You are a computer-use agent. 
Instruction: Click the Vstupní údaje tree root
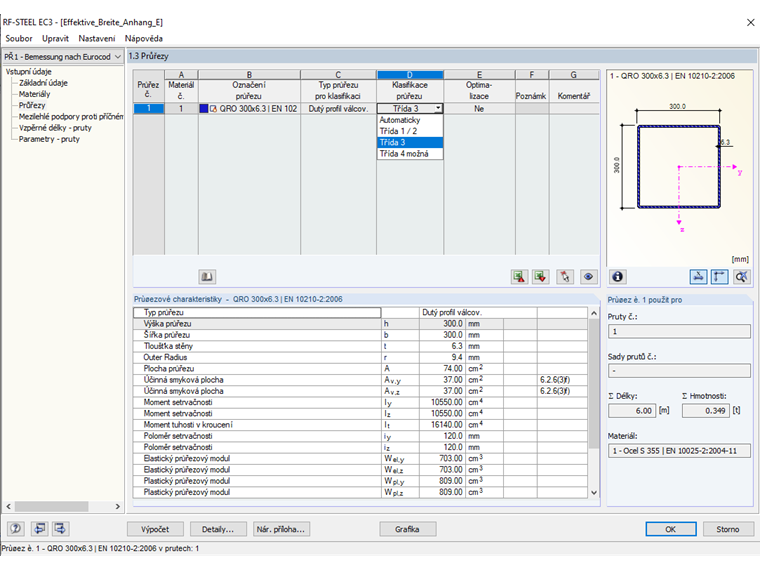coord(29,72)
